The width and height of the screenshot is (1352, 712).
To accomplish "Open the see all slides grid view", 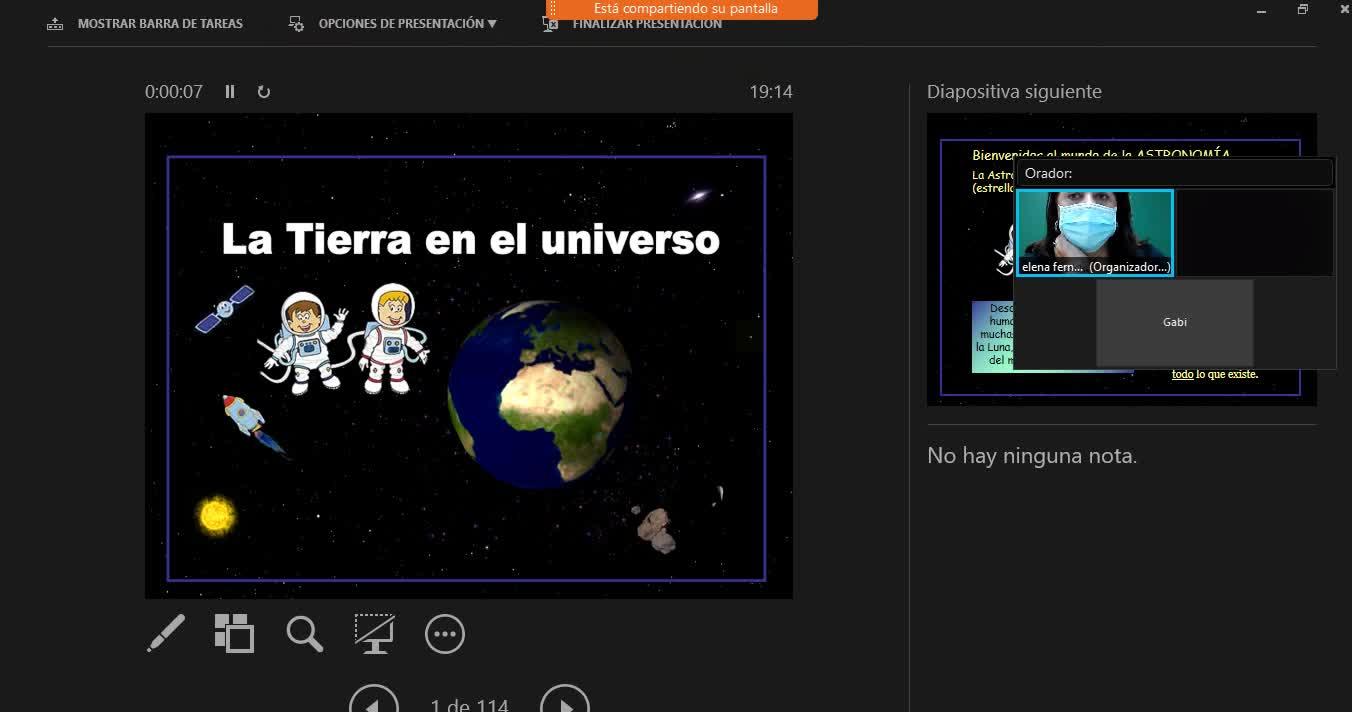I will (x=234, y=634).
